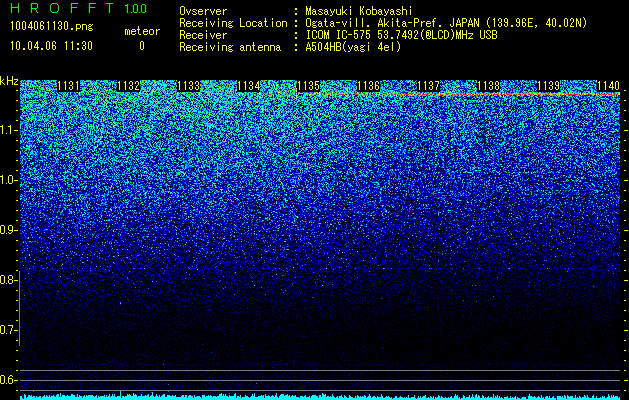The image size is (629, 400).
Task: Click the 1134 time marker
Action: 249,86
